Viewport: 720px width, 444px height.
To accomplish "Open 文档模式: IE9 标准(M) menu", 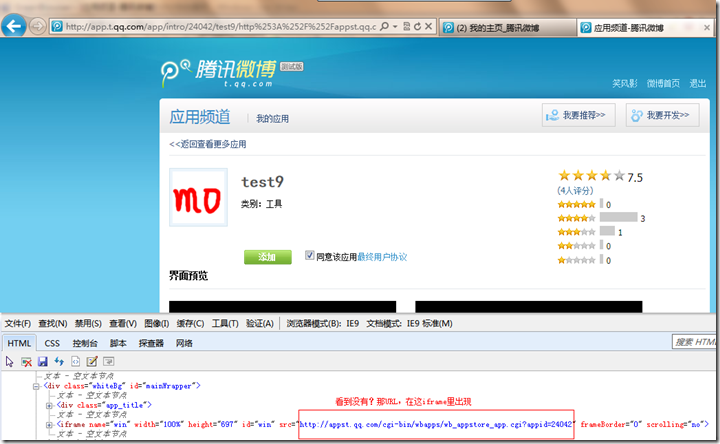I will pyautogui.click(x=409, y=324).
